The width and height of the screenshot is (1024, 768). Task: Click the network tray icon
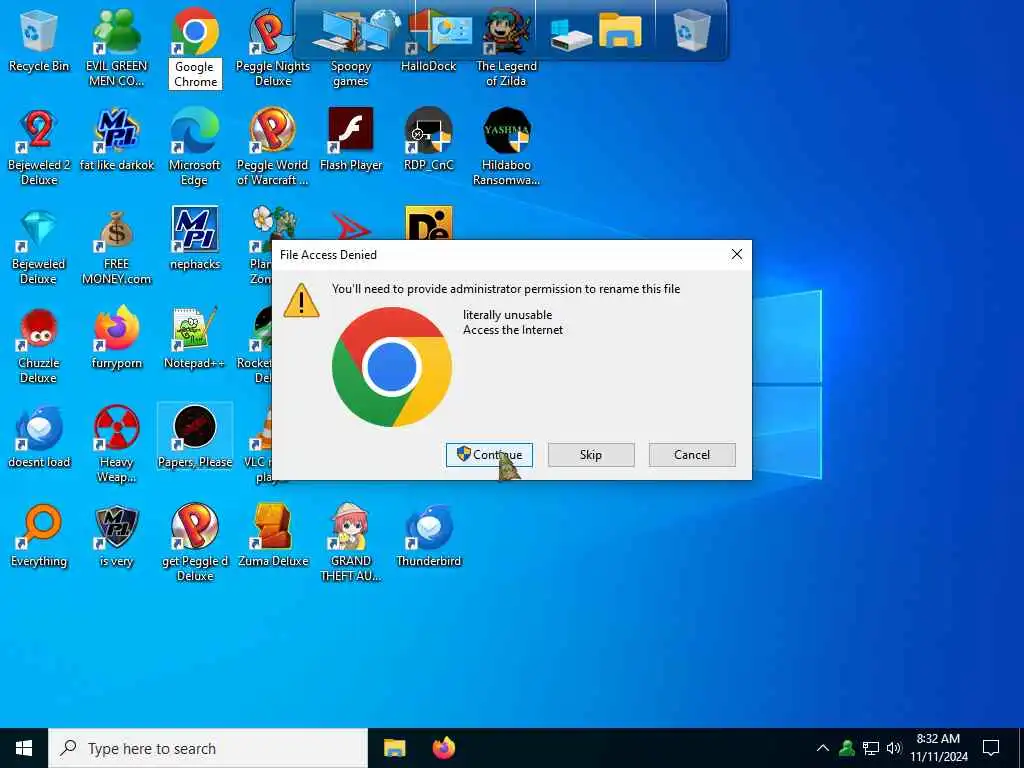[x=871, y=748]
